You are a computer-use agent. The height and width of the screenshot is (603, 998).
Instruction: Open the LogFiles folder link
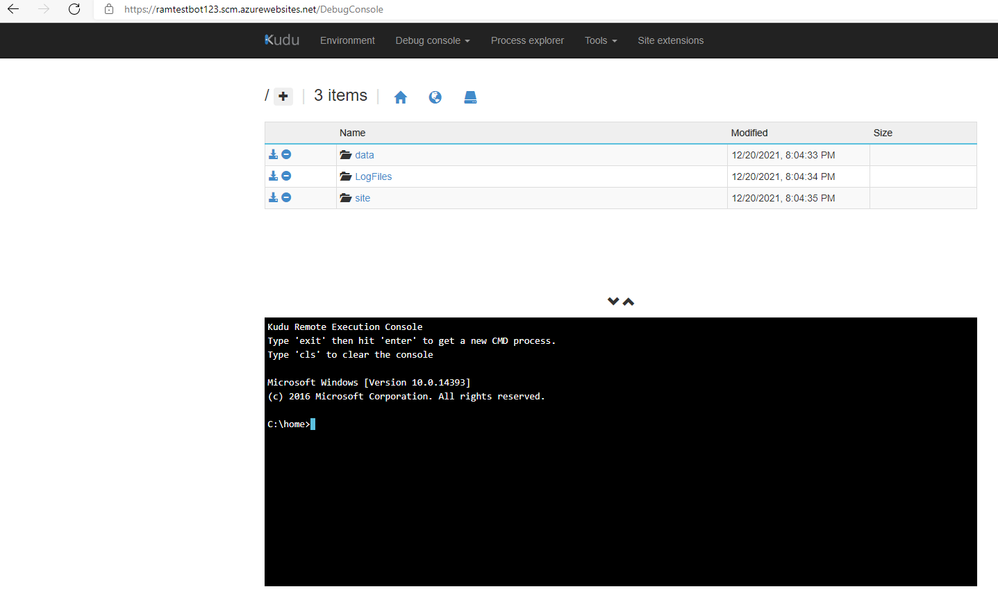pyautogui.click(x=373, y=177)
